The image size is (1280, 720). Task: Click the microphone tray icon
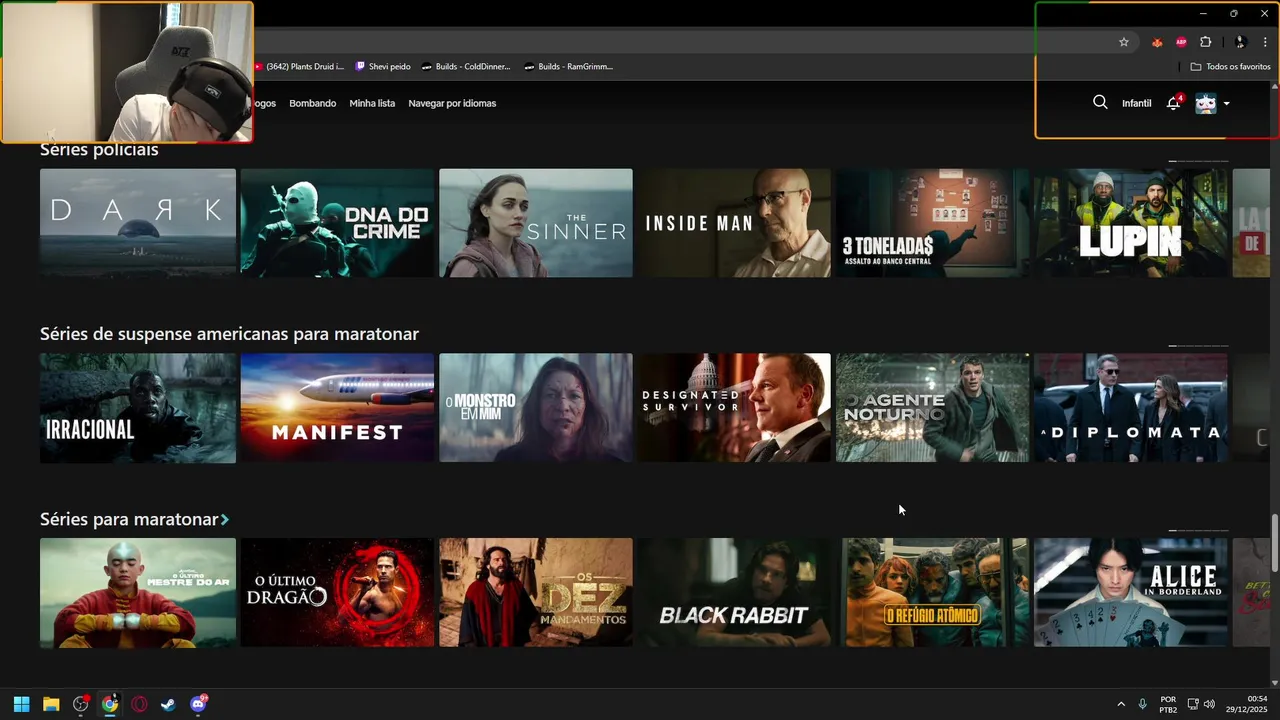coord(1143,704)
